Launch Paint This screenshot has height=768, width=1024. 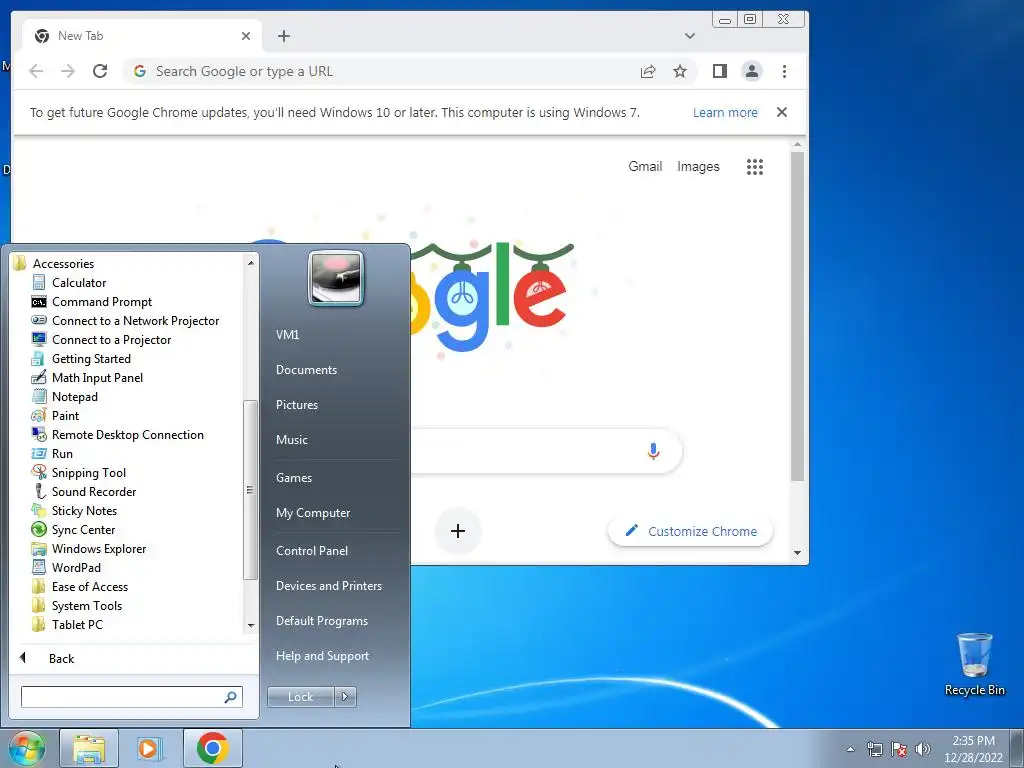65,415
